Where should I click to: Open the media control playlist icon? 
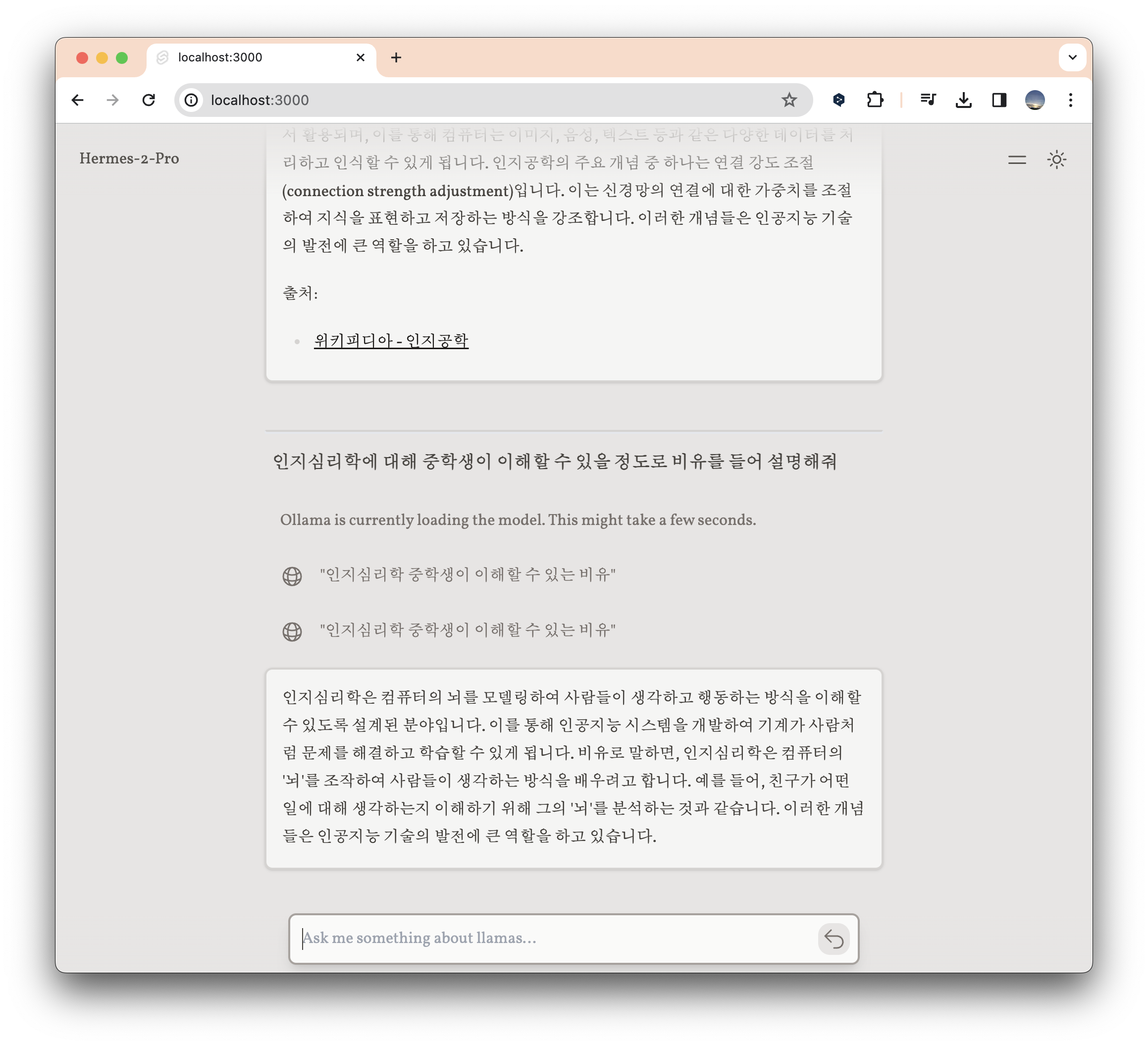(x=928, y=100)
